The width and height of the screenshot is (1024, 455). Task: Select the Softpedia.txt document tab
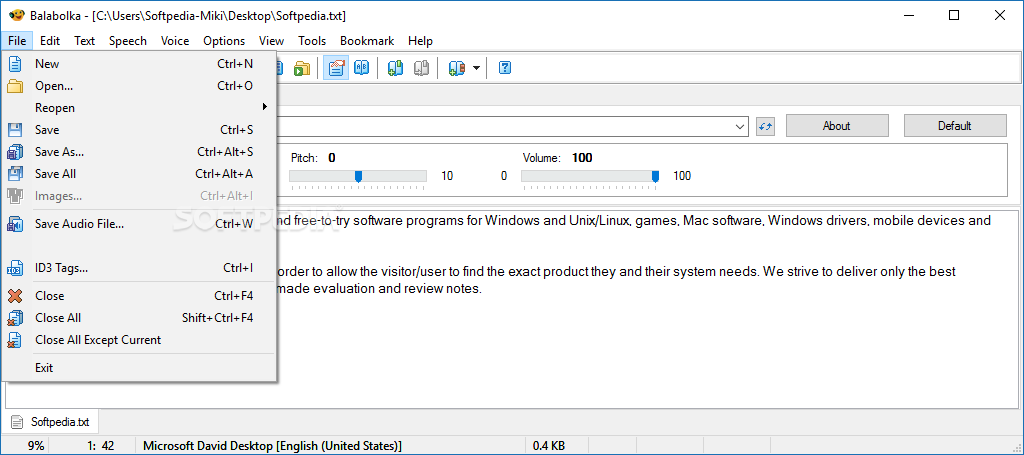point(51,422)
